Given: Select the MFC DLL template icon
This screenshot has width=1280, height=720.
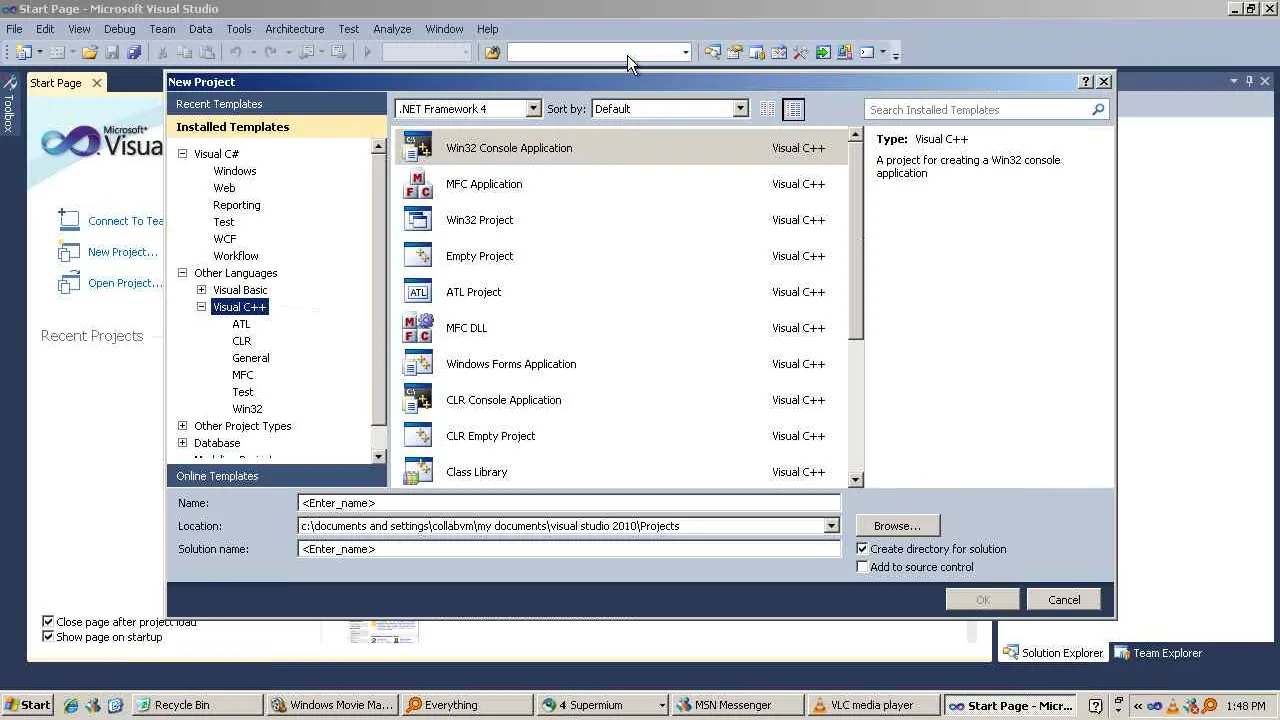Looking at the screenshot, I should (x=417, y=328).
